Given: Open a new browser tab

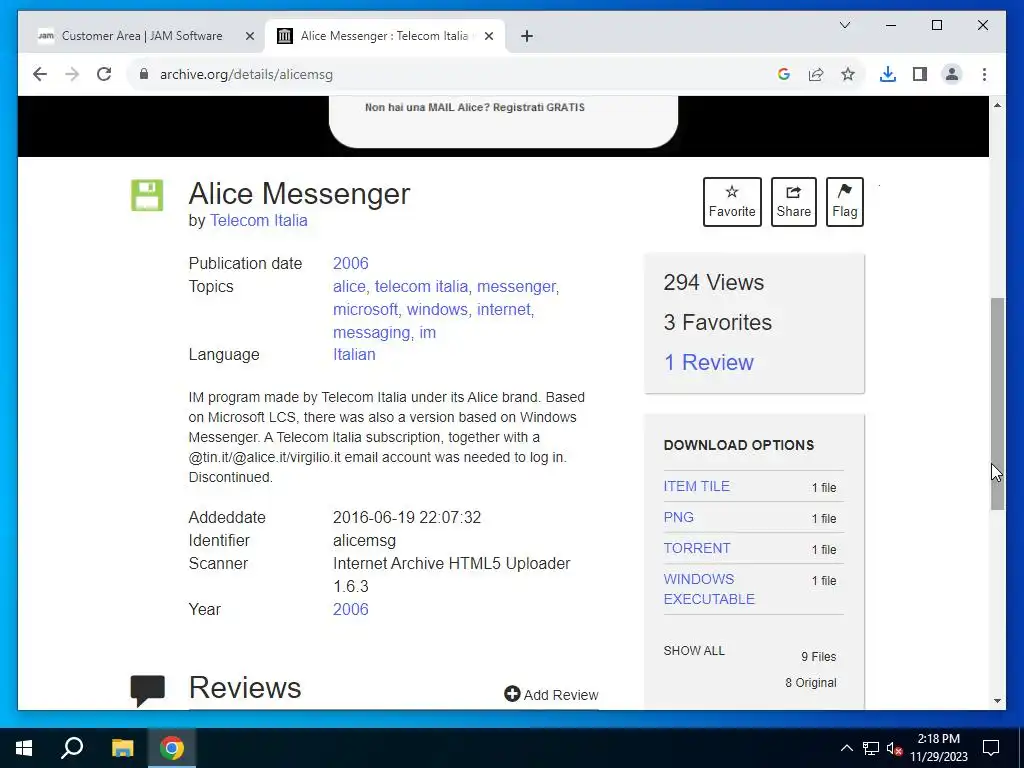Looking at the screenshot, I should pos(527,36).
